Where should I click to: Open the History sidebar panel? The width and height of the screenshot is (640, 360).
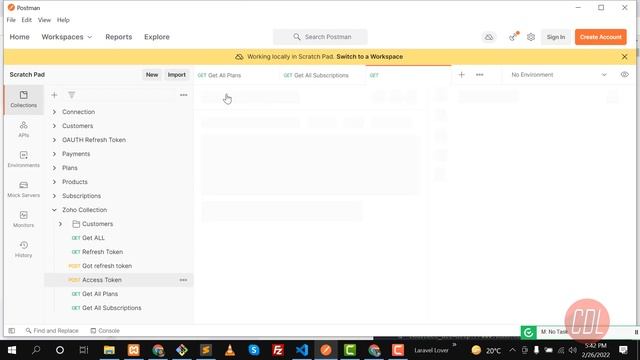click(x=23, y=249)
